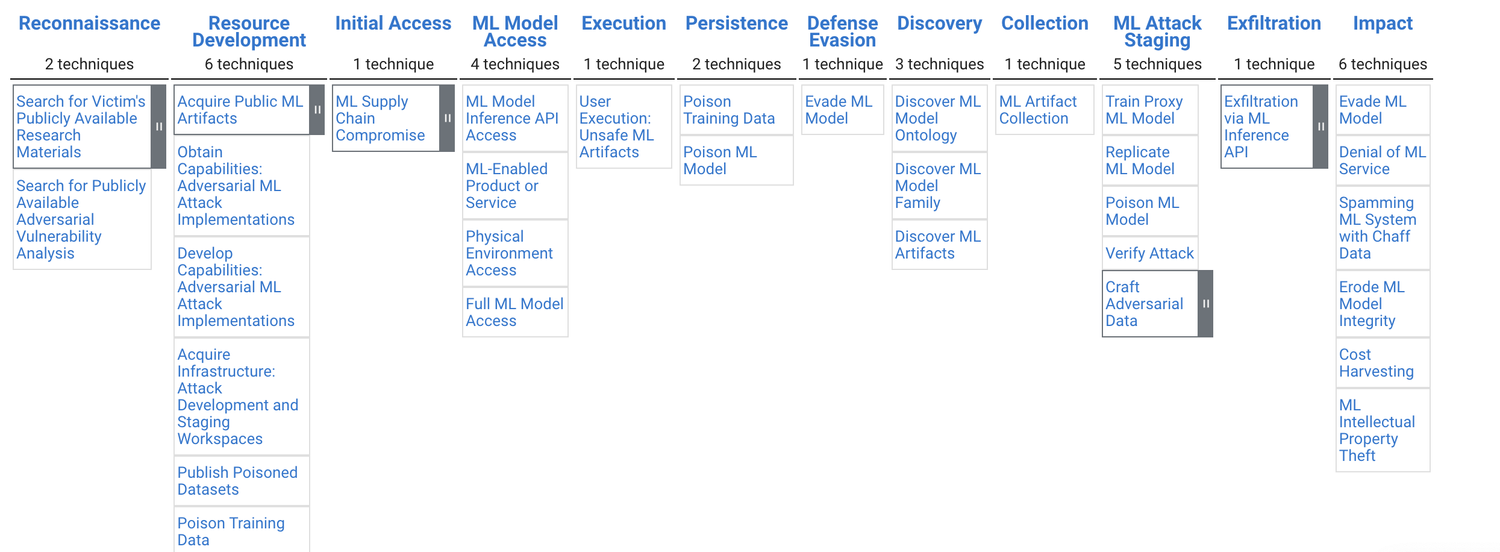Open User Execution: Unsafe ML Artifacts technique
The width and height of the screenshot is (1500, 552).
pos(616,127)
